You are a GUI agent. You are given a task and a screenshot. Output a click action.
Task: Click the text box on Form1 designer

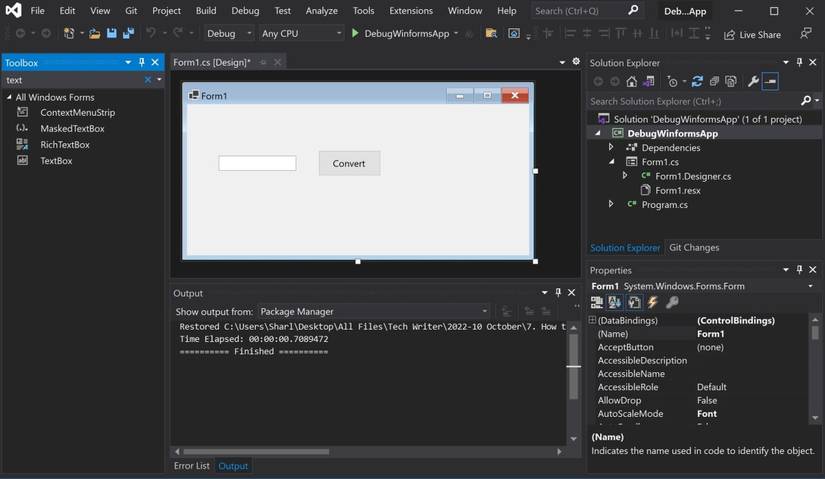click(x=257, y=163)
